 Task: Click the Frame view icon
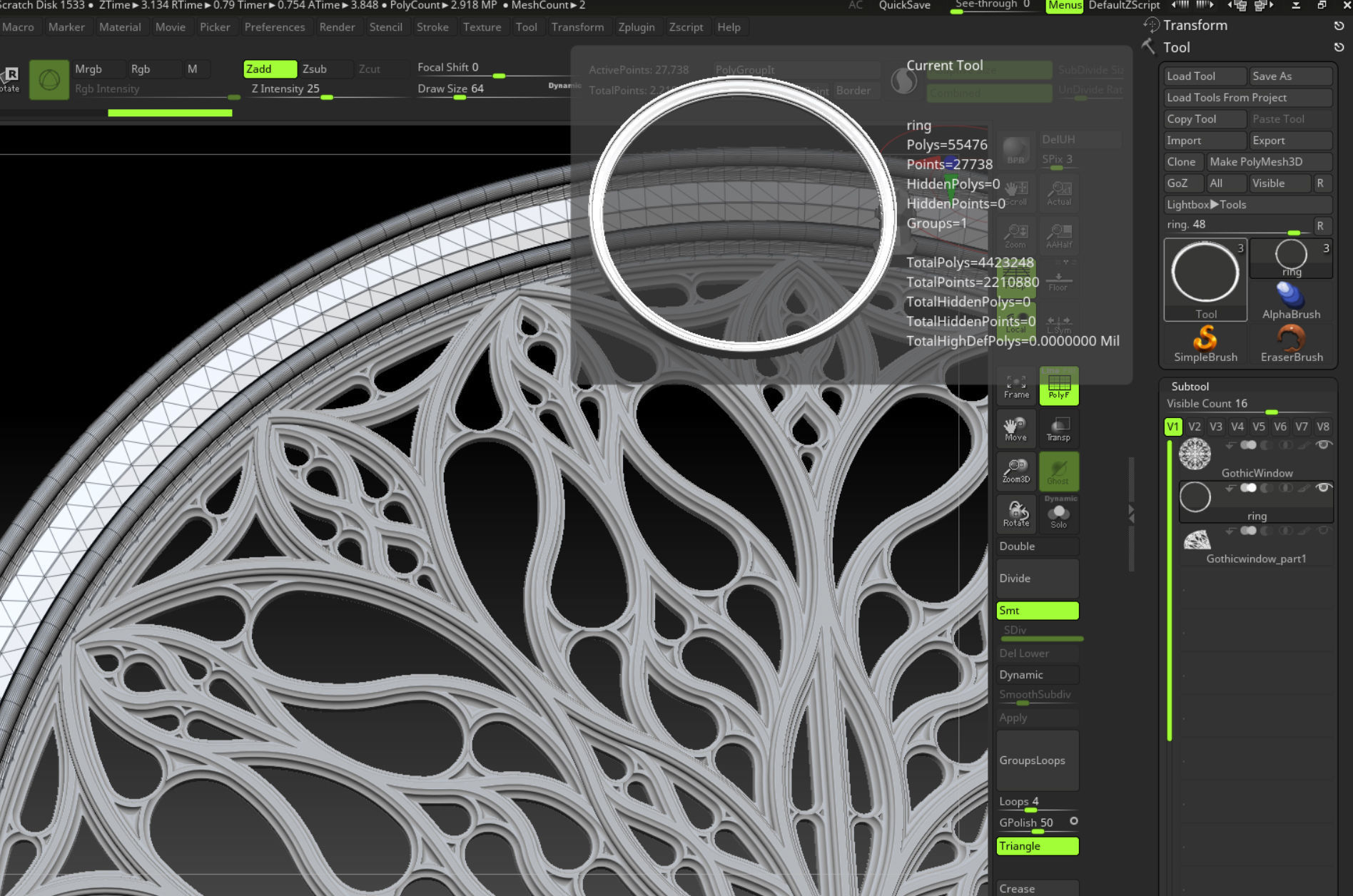(1016, 386)
